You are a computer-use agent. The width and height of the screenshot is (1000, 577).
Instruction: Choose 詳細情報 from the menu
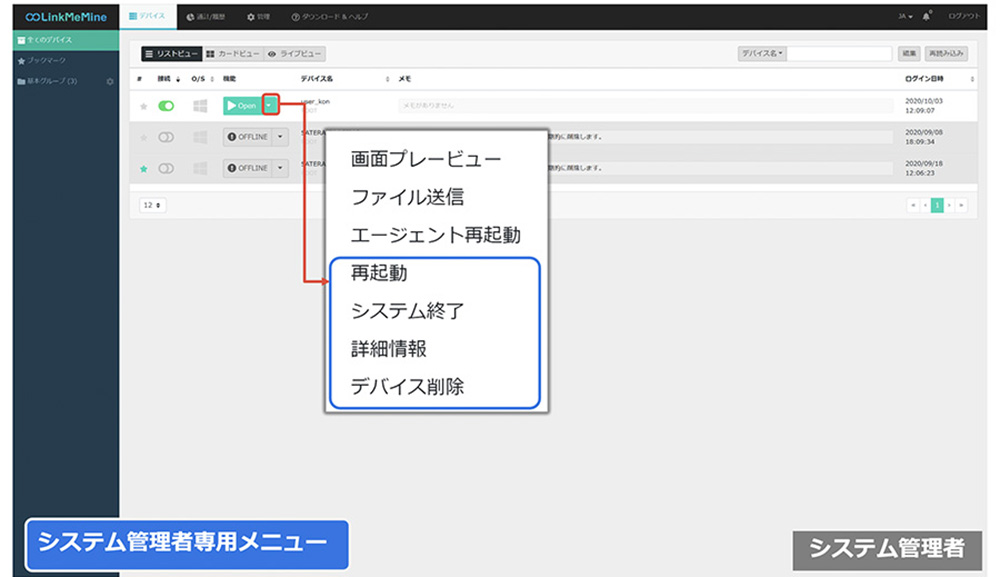pyautogui.click(x=388, y=349)
